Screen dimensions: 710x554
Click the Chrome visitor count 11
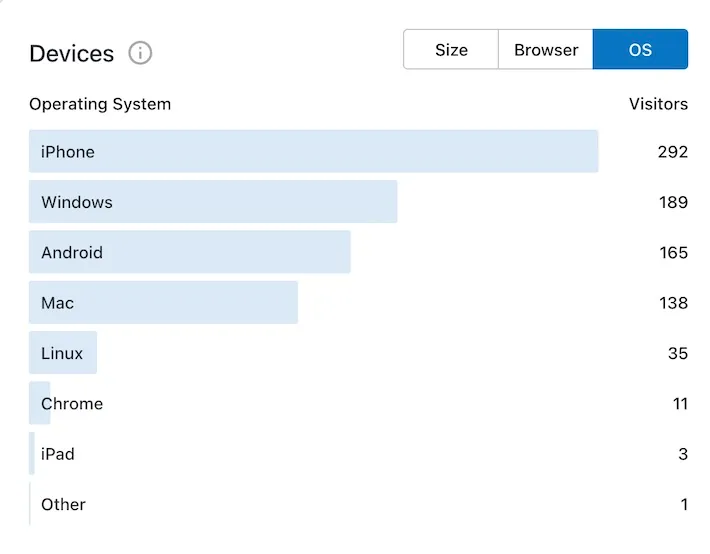[x=681, y=403]
